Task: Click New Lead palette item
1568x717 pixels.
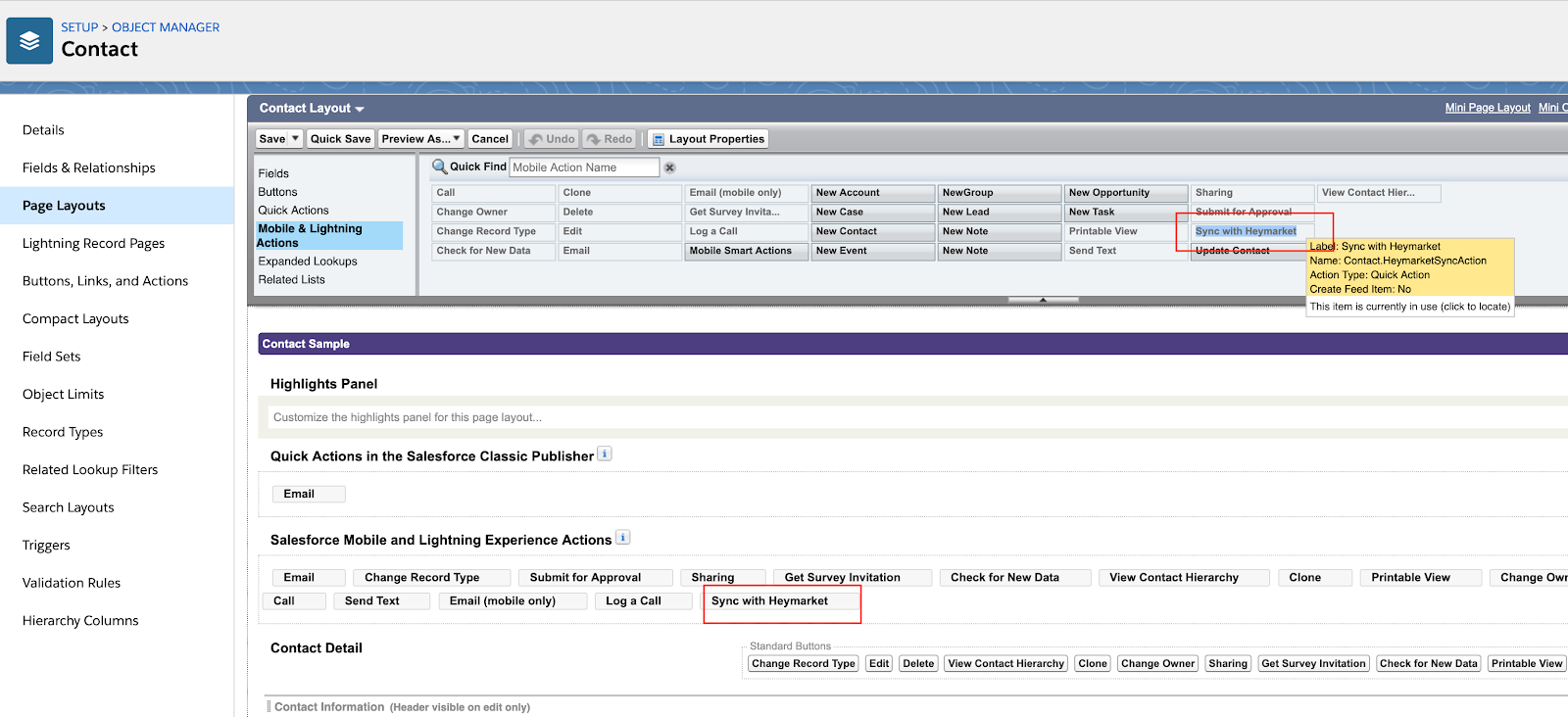Action: [x=999, y=212]
